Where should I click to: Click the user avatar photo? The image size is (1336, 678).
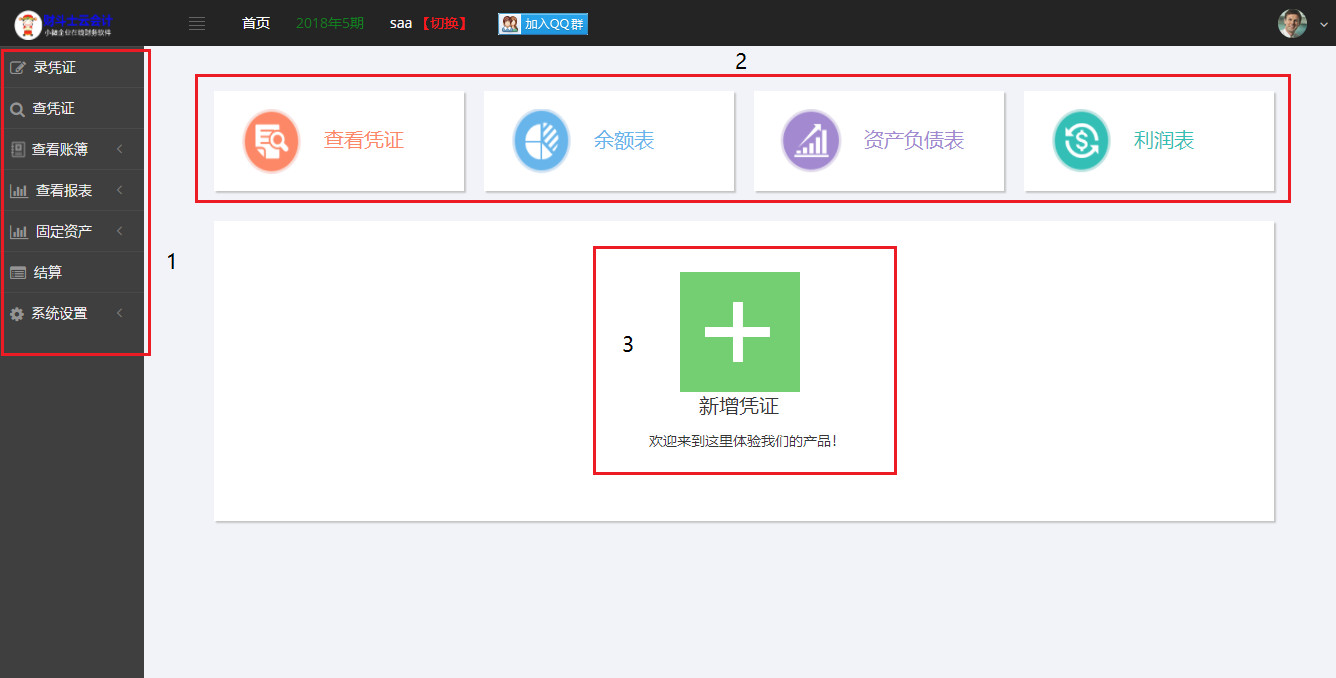click(x=1292, y=24)
